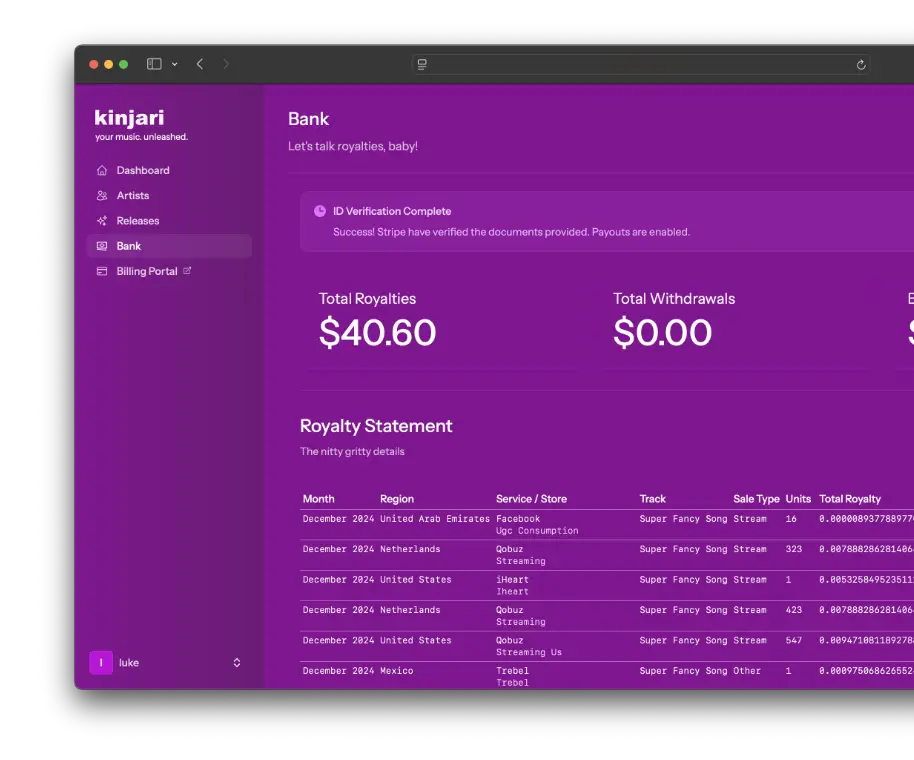This screenshot has height=760, width=914.
Task: Toggle the browser sidebar panel button
Action: click(154, 64)
